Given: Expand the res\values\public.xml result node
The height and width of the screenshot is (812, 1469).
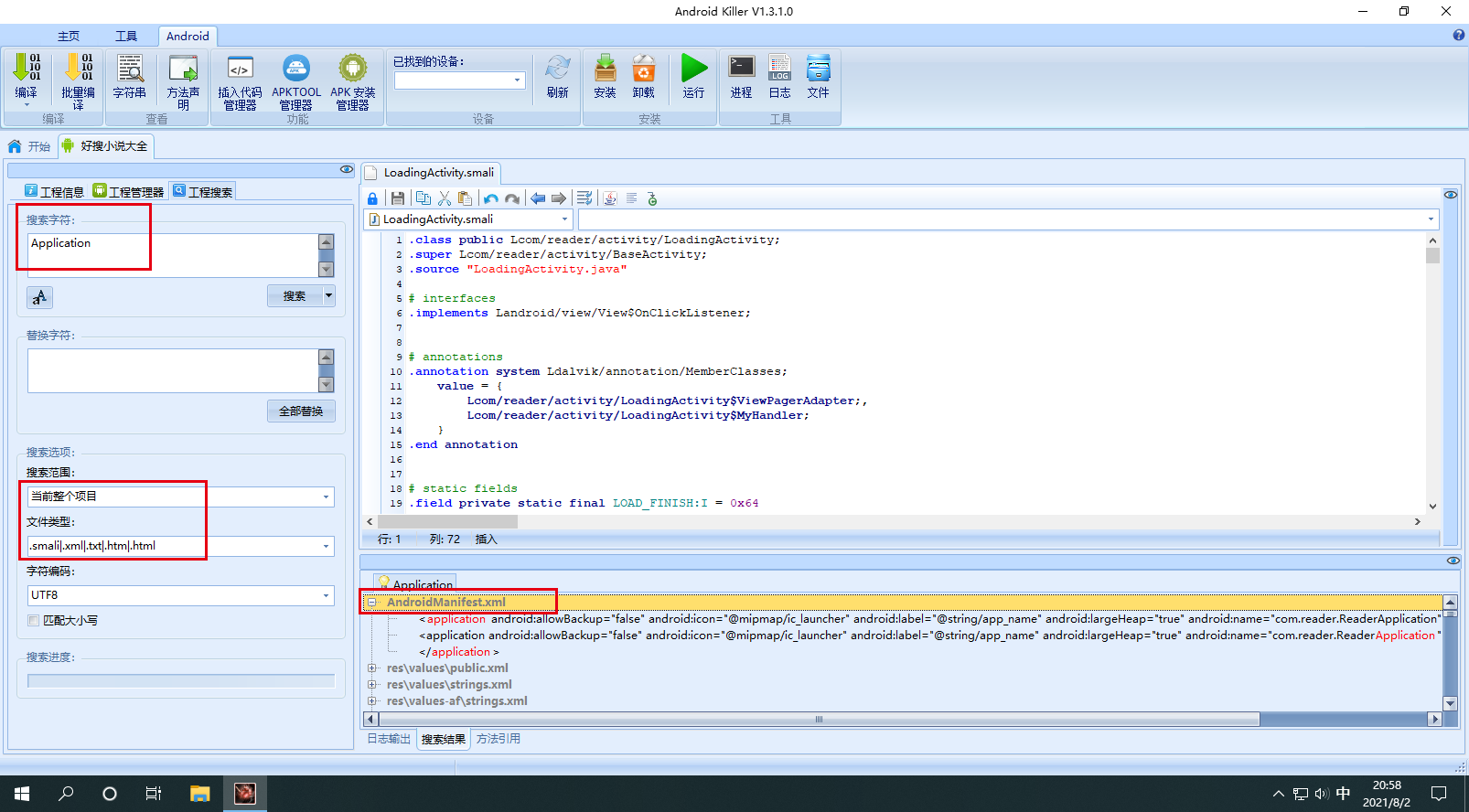Looking at the screenshot, I should click(372, 668).
